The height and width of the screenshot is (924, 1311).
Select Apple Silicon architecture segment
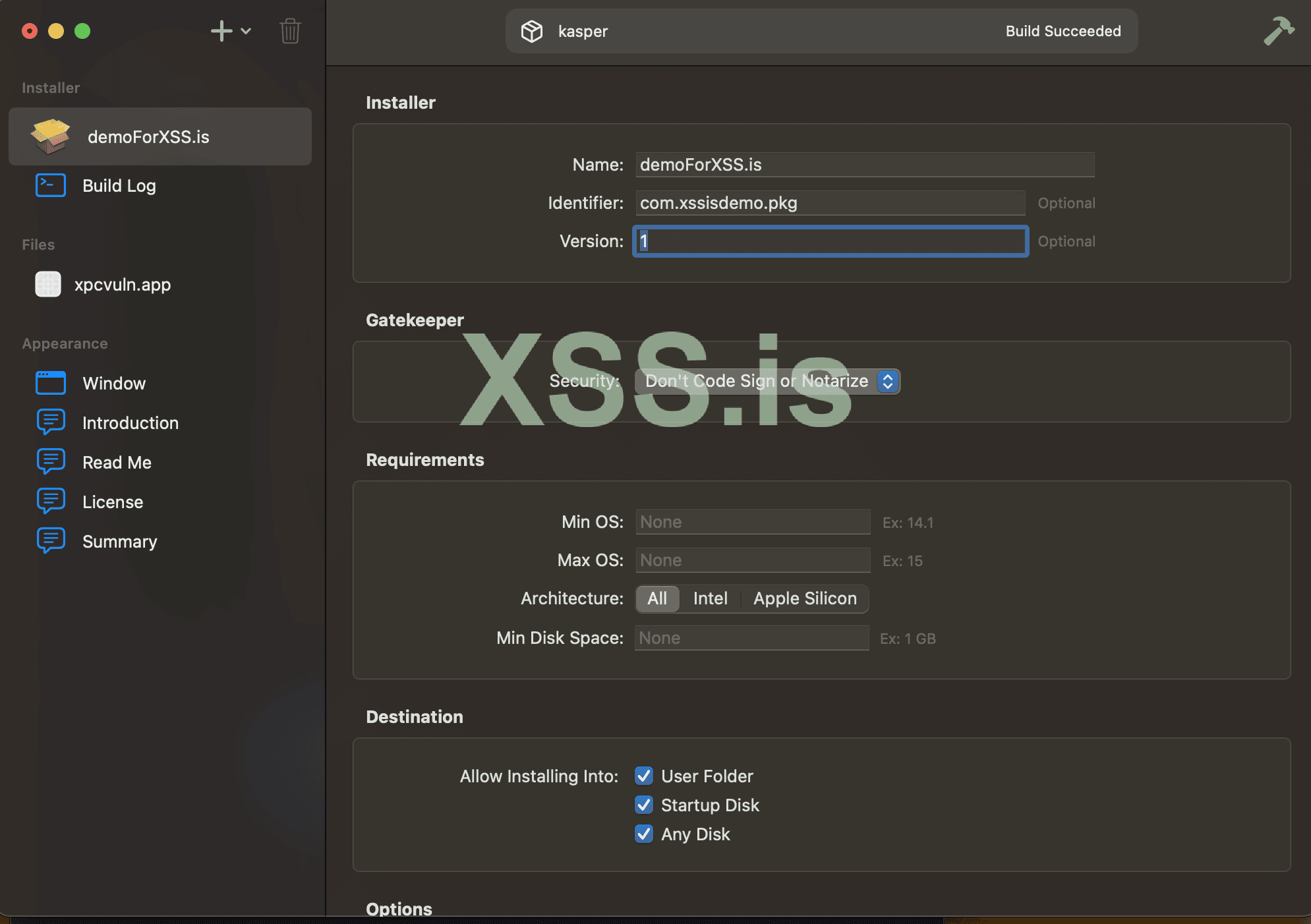805,598
